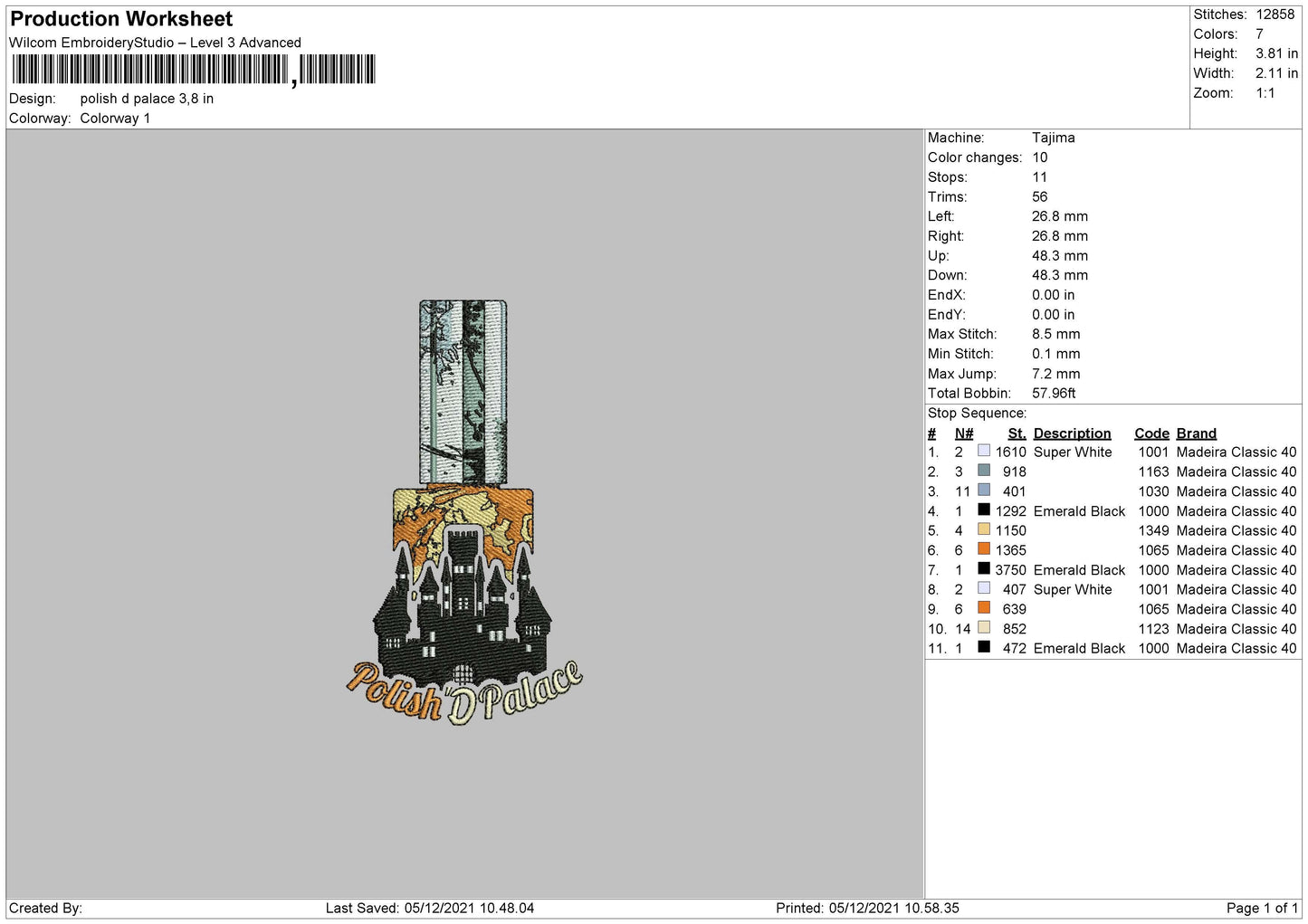Image resolution: width=1308 pixels, height=924 pixels.
Task: Click the stitch count "852"
Action: tap(1015, 629)
